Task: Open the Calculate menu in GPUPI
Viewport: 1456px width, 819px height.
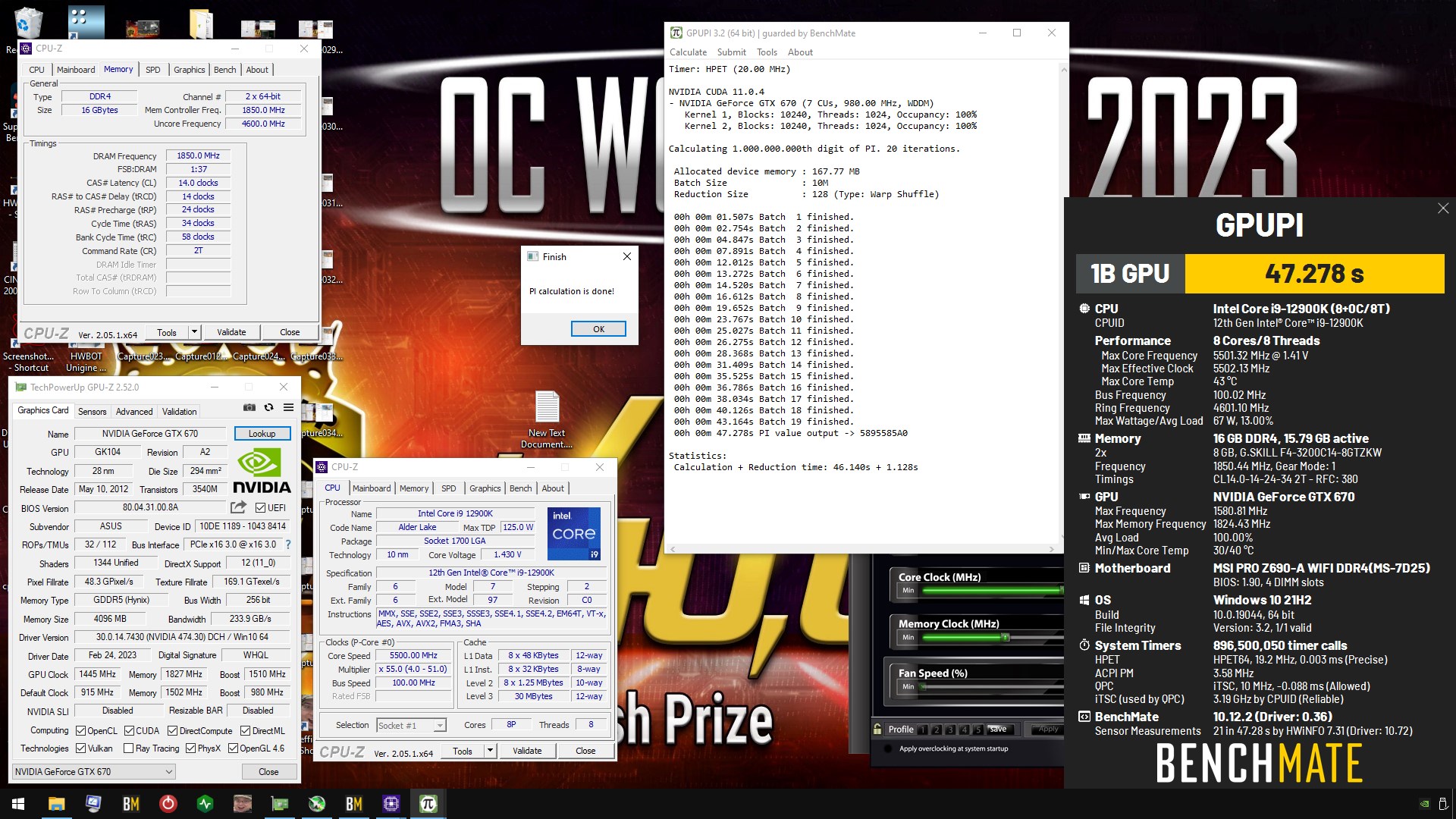Action: coord(688,52)
